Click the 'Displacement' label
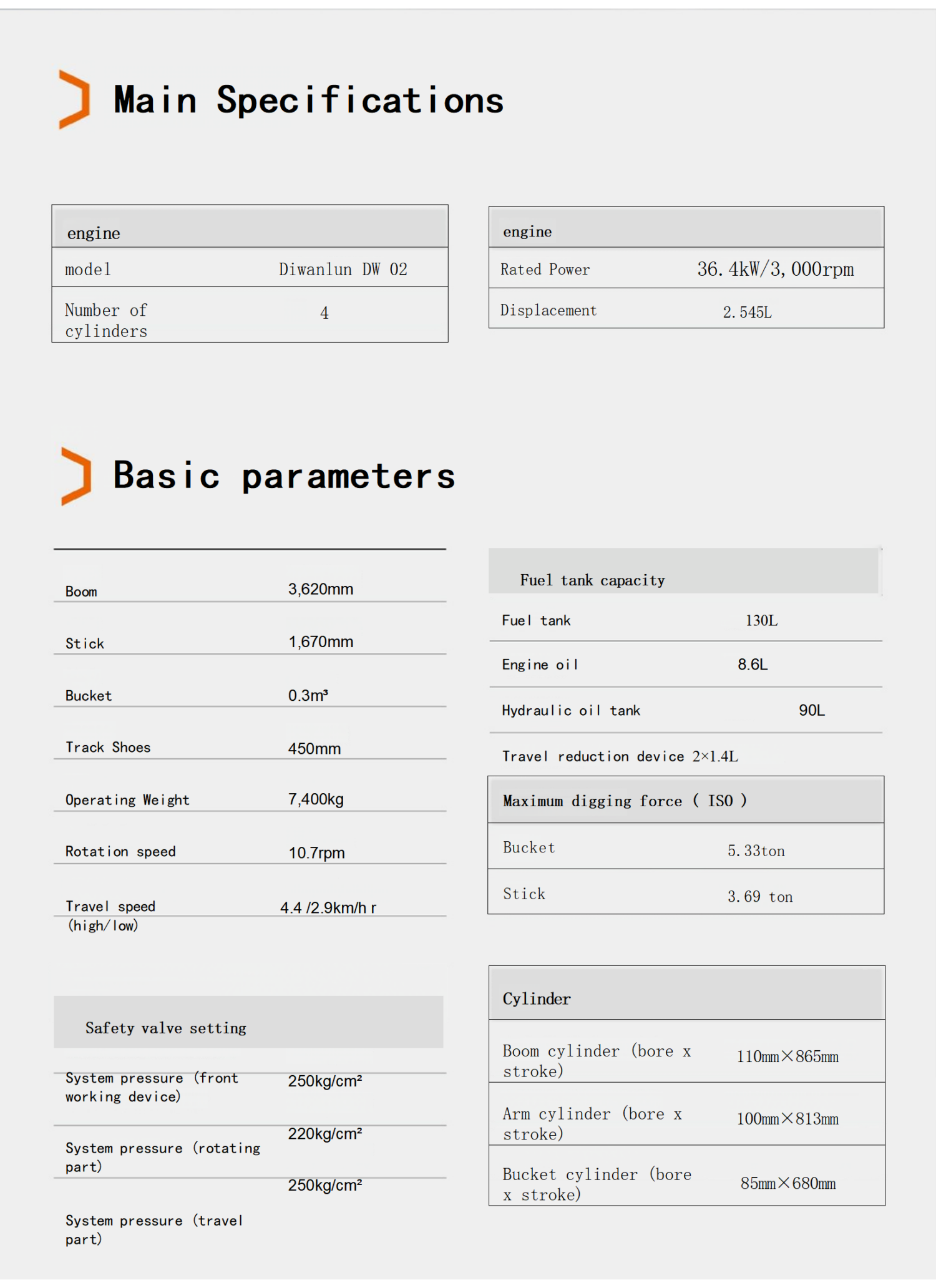The image size is (936, 1288). point(548,310)
